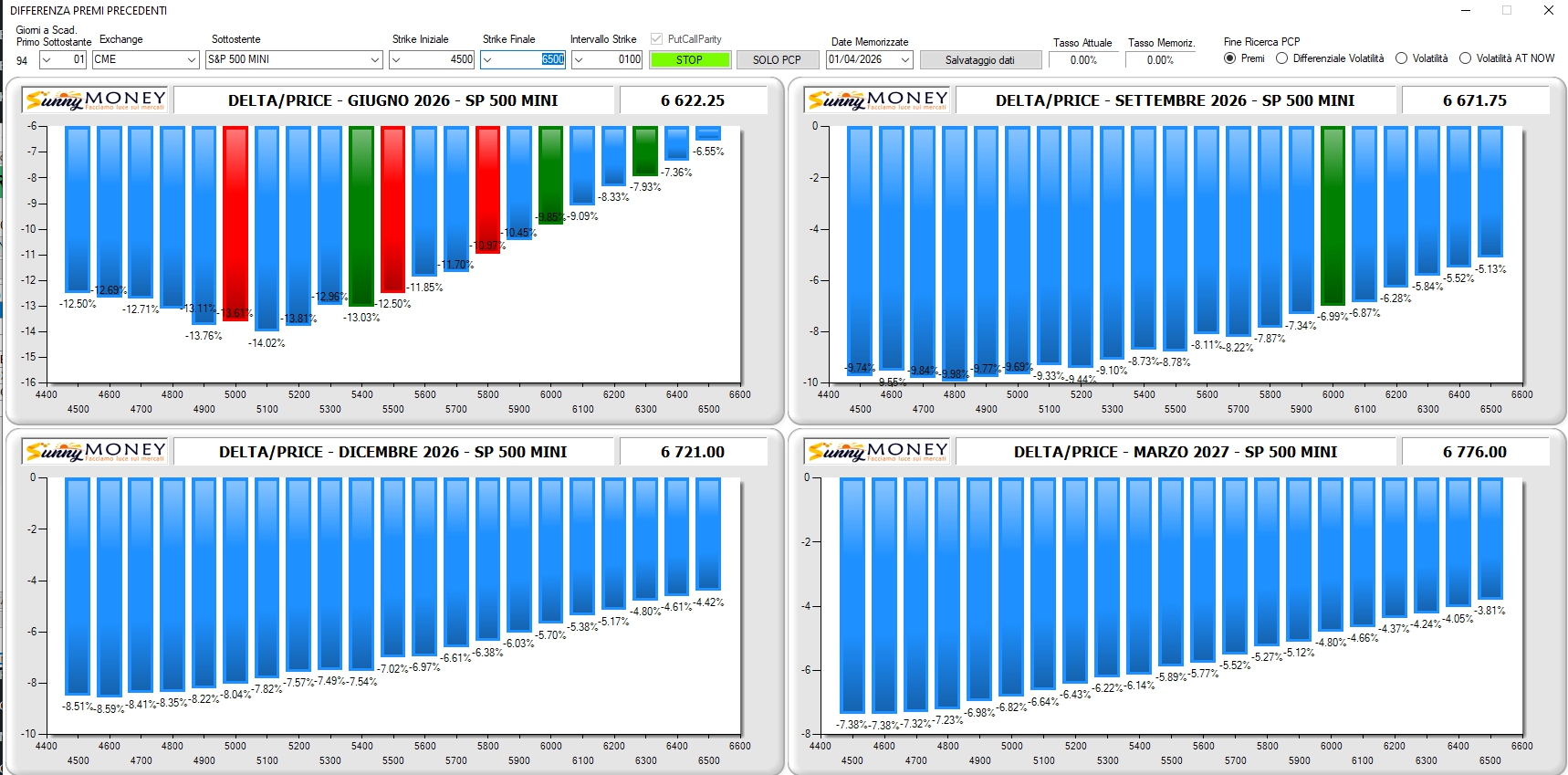
Task: Open the Date Memorizzate dropdown
Action: click(x=904, y=59)
